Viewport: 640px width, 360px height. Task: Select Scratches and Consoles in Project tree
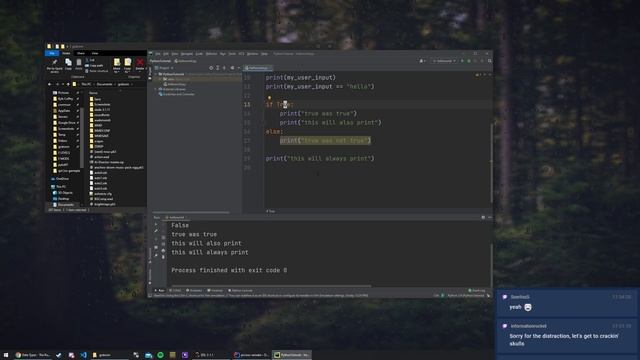point(177,94)
